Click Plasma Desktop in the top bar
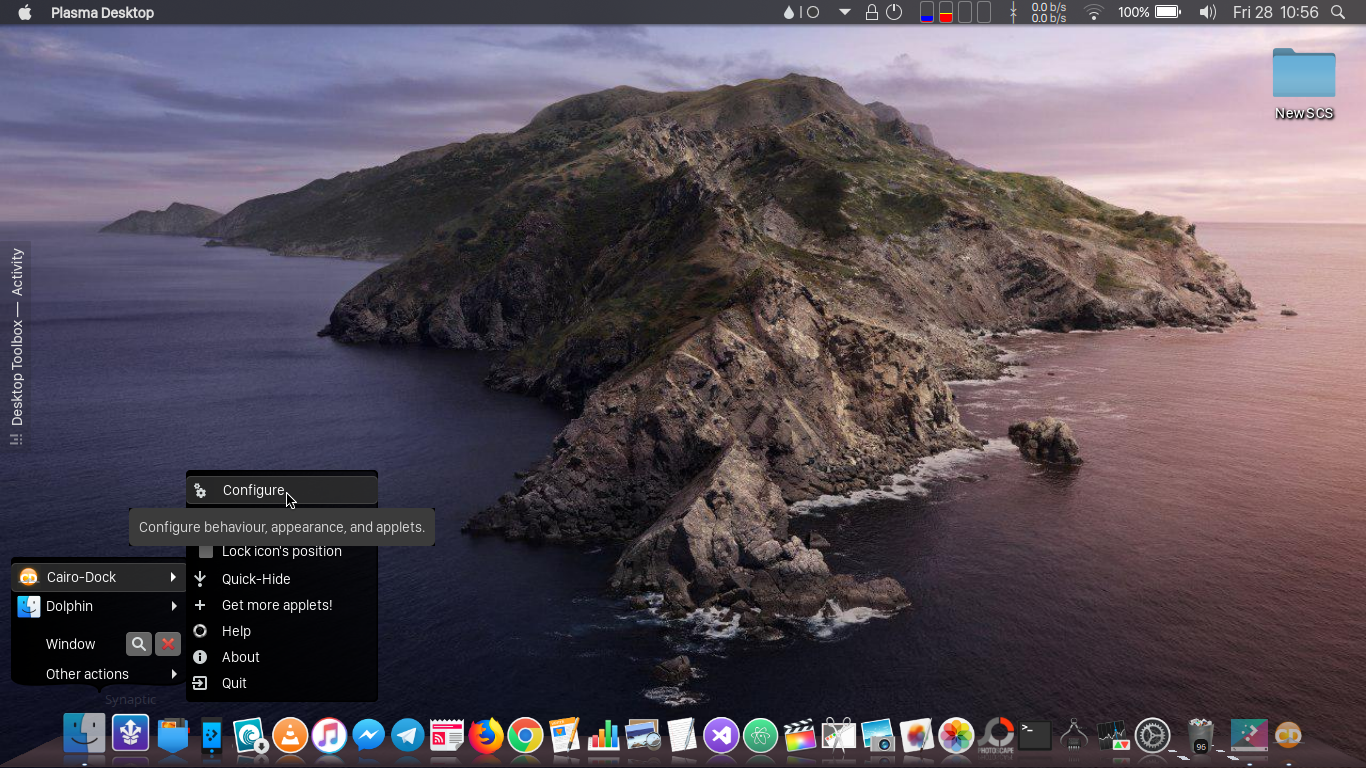This screenshot has width=1366, height=768. tap(102, 13)
